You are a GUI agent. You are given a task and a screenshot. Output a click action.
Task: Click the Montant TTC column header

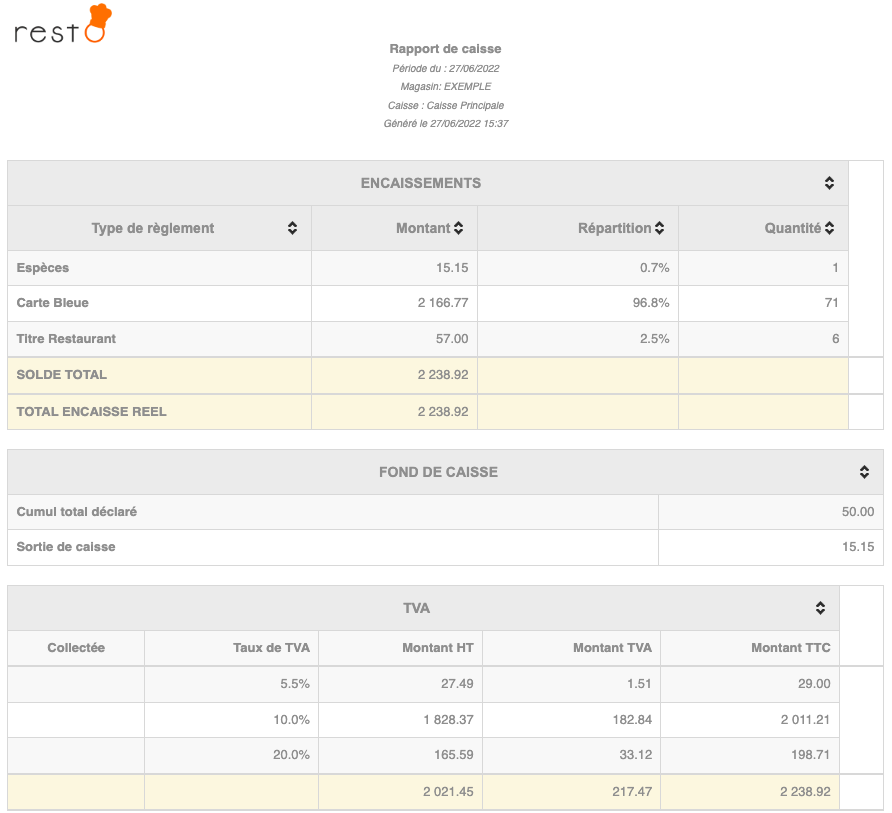pyautogui.click(x=791, y=648)
